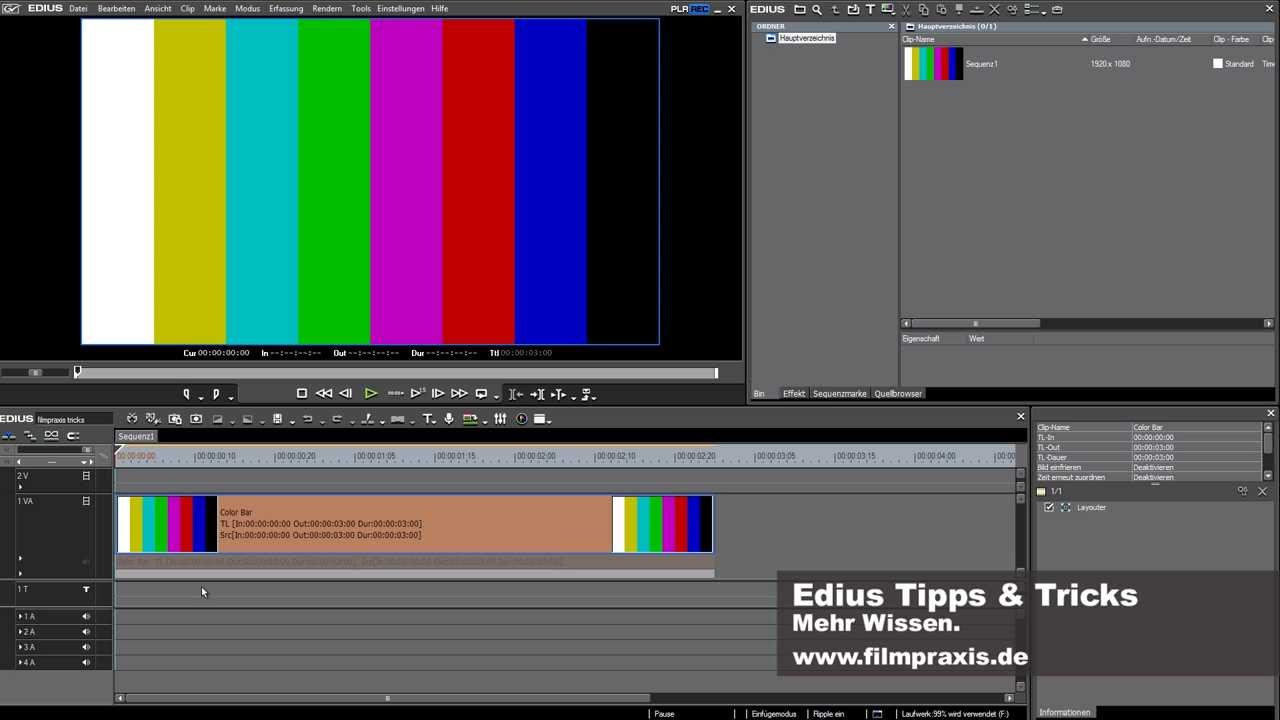The width and height of the screenshot is (1280, 720).
Task: Toggle loop playback in the player
Action: pyautogui.click(x=481, y=394)
